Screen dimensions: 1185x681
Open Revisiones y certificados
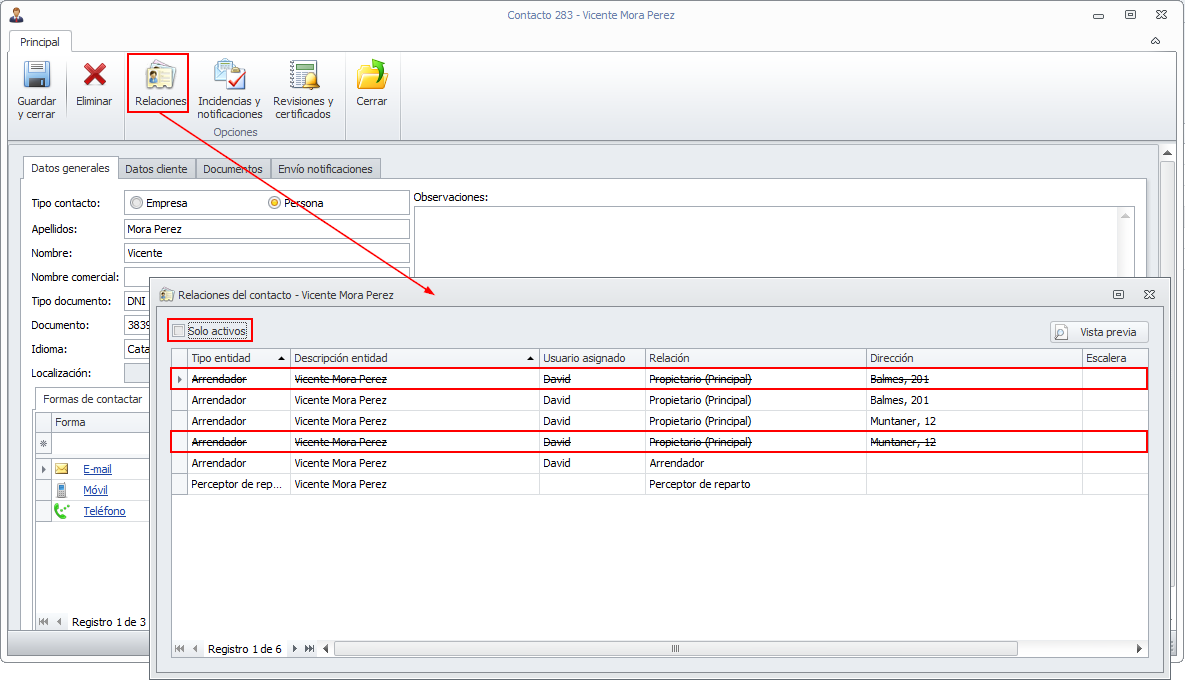(303, 76)
